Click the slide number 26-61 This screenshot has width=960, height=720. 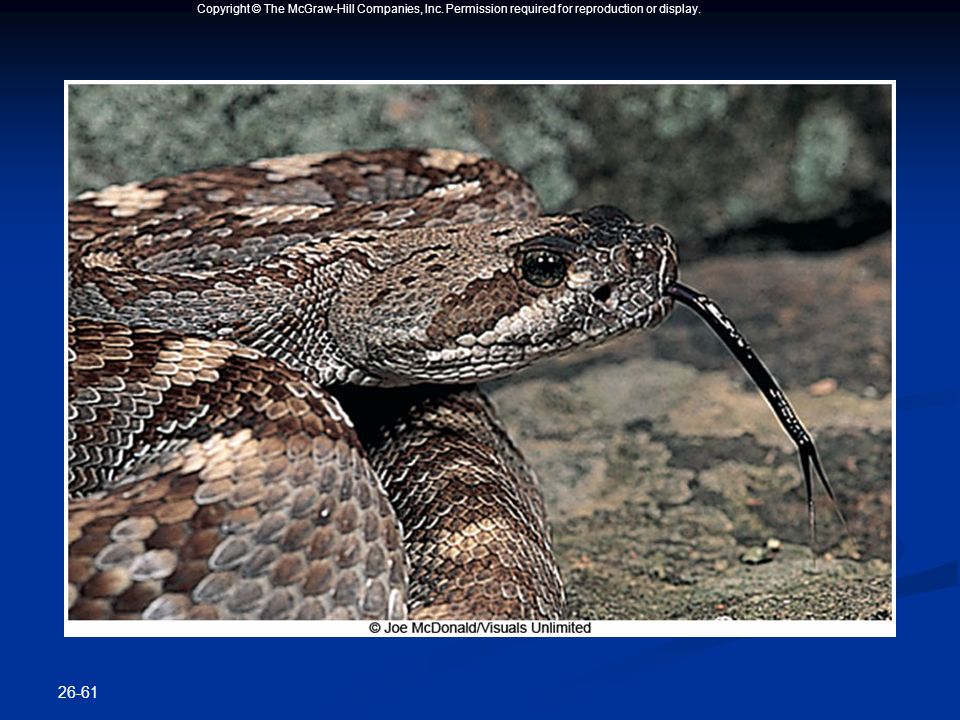[77, 692]
